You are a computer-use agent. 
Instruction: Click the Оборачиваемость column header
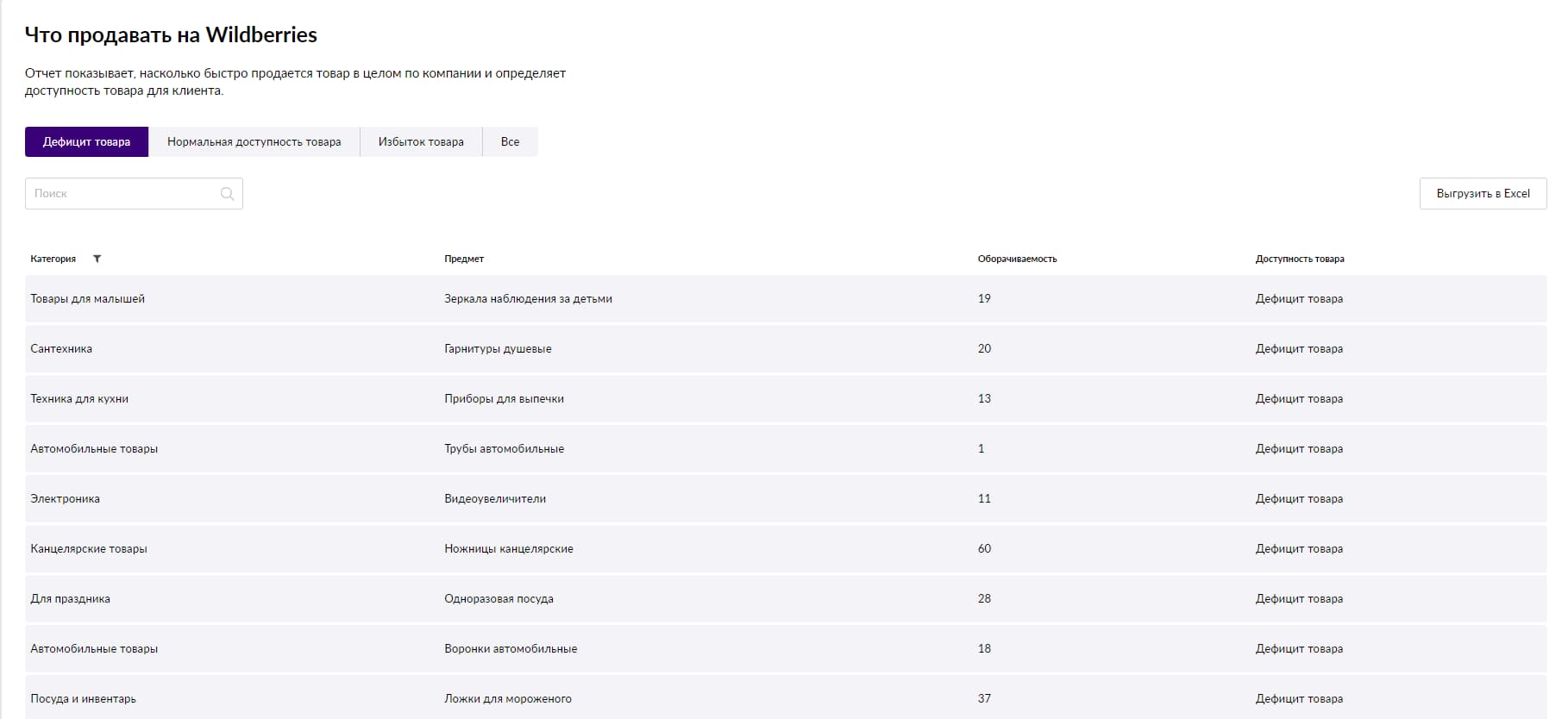coord(1017,259)
